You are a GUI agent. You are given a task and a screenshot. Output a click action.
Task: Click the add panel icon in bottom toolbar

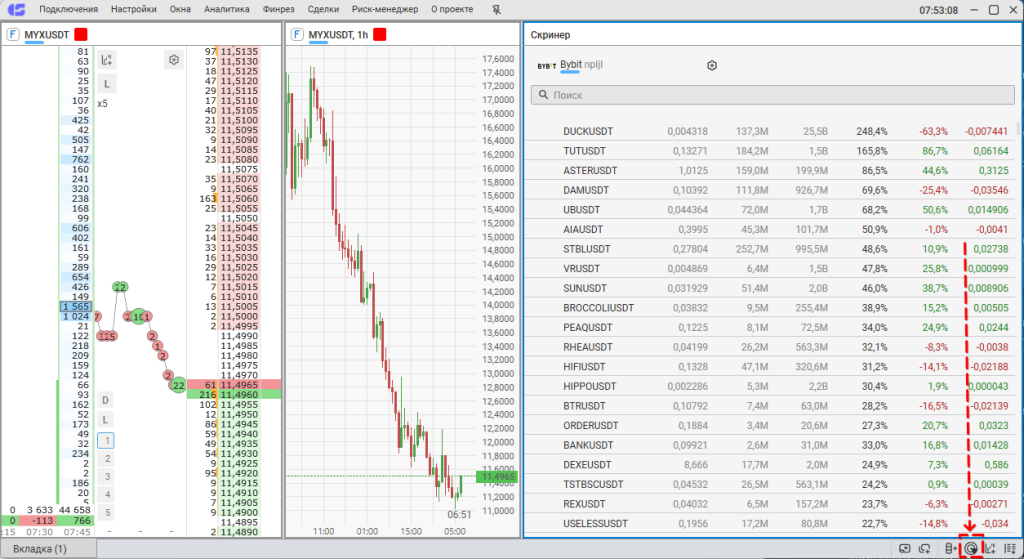(x=904, y=548)
